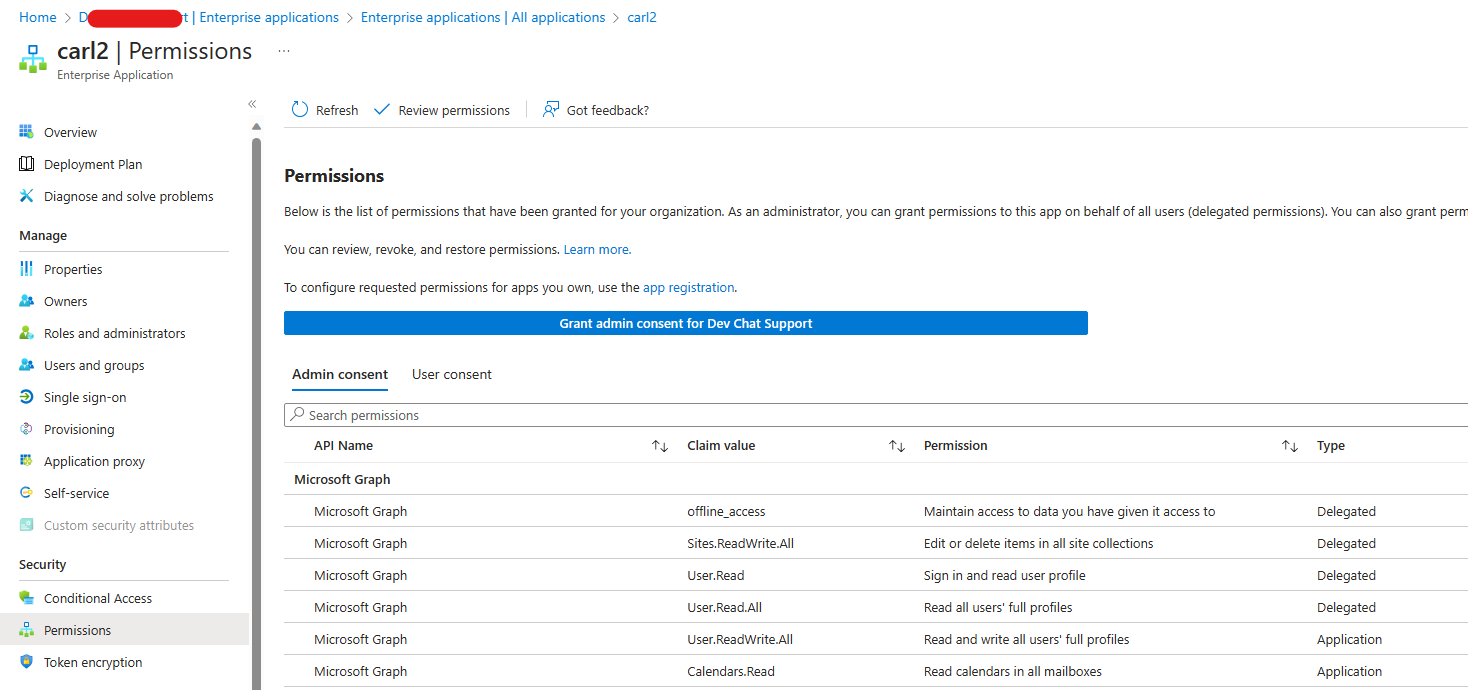Select the offline_access claim value cell
Image resolution: width=1468 pixels, height=690 pixels.
[726, 511]
